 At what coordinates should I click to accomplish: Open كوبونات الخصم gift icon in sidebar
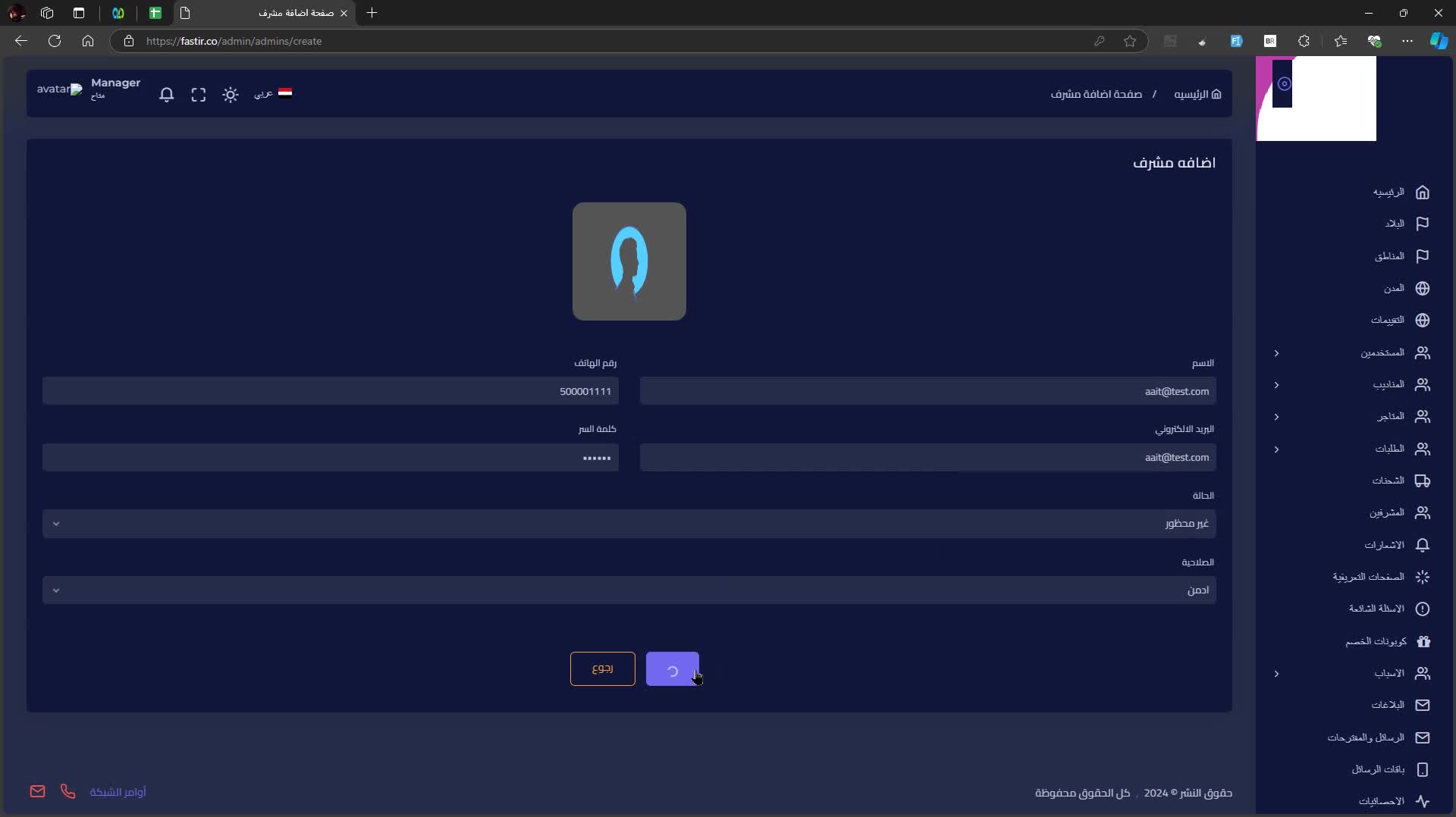click(x=1423, y=641)
